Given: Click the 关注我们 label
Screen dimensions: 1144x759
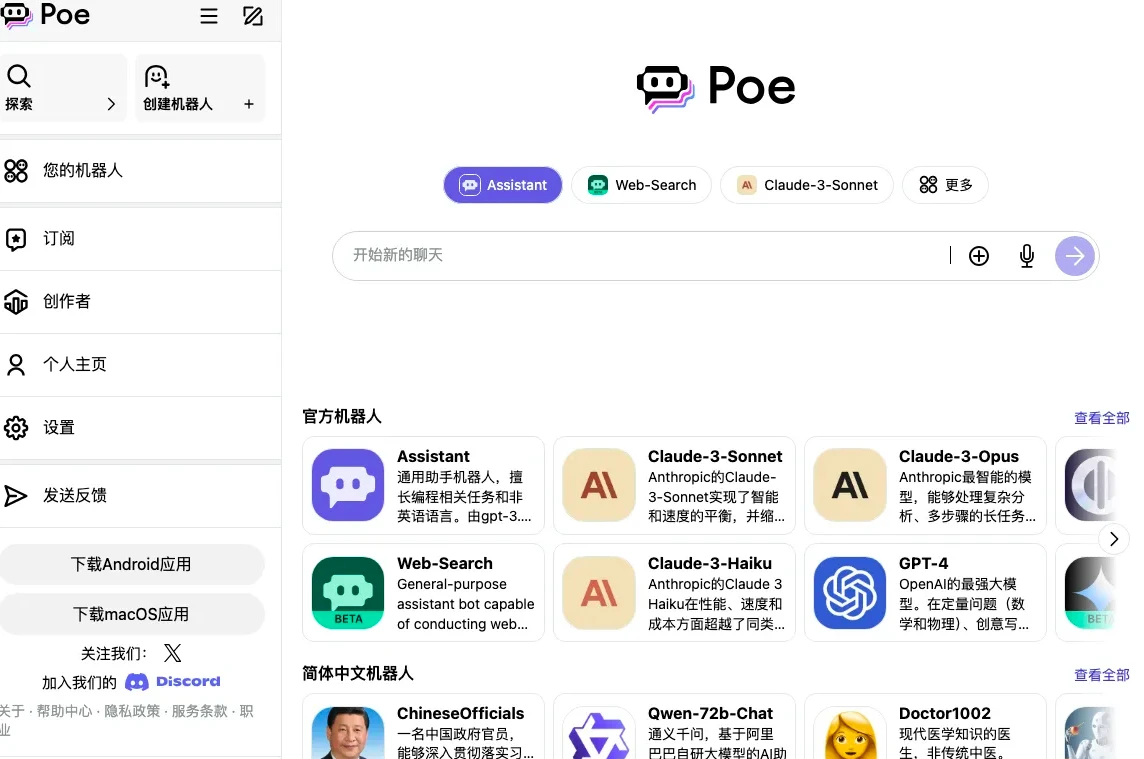Looking at the screenshot, I should (114, 653).
